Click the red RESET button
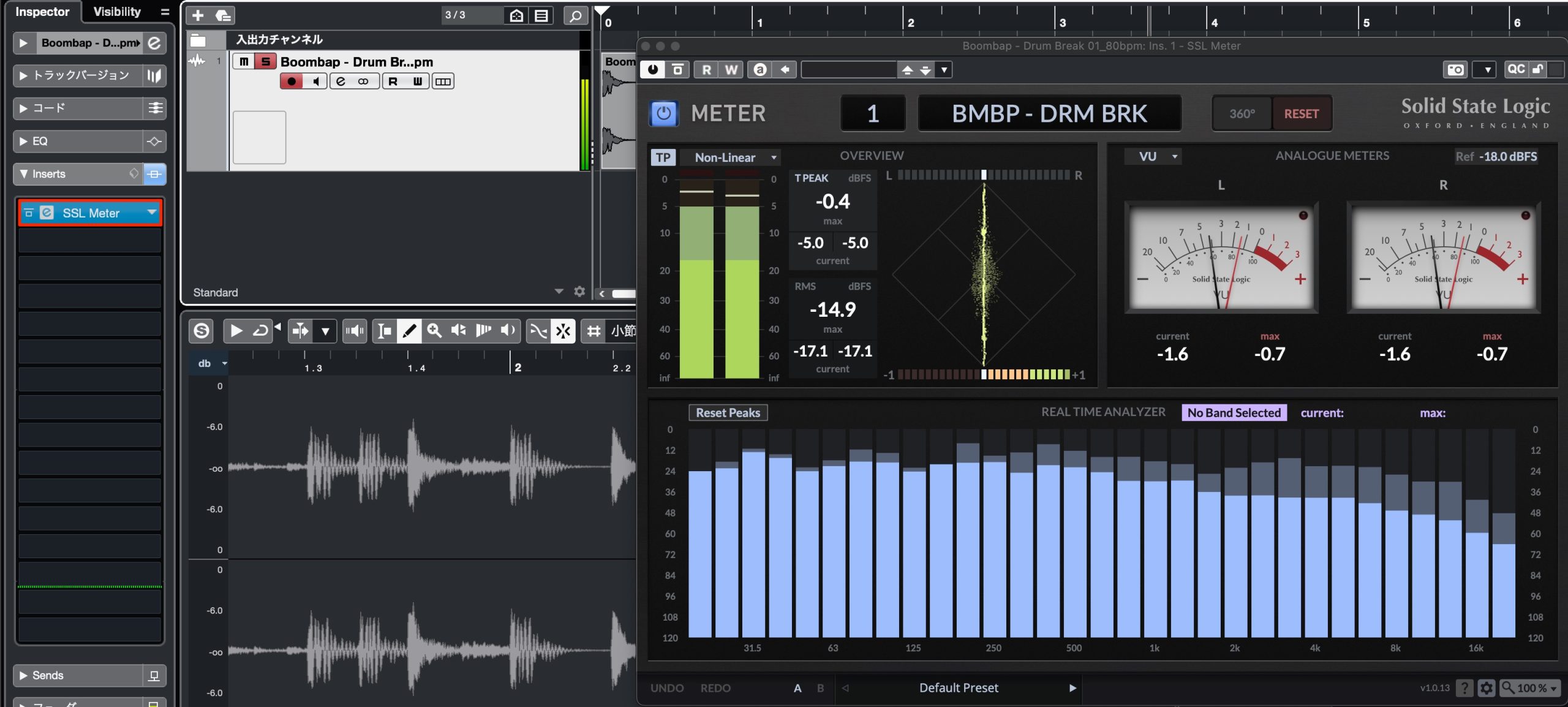 [1302, 114]
